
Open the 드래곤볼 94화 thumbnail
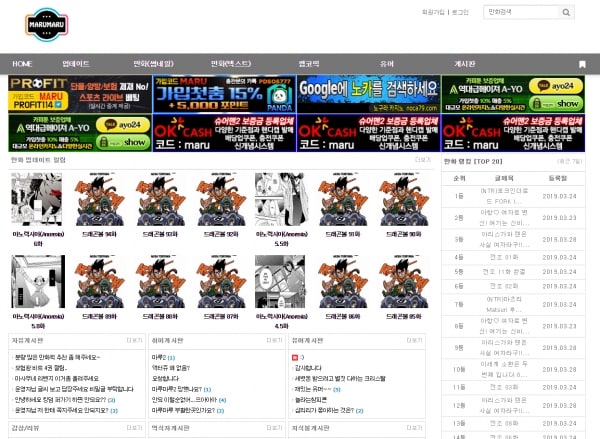[x=99, y=199]
